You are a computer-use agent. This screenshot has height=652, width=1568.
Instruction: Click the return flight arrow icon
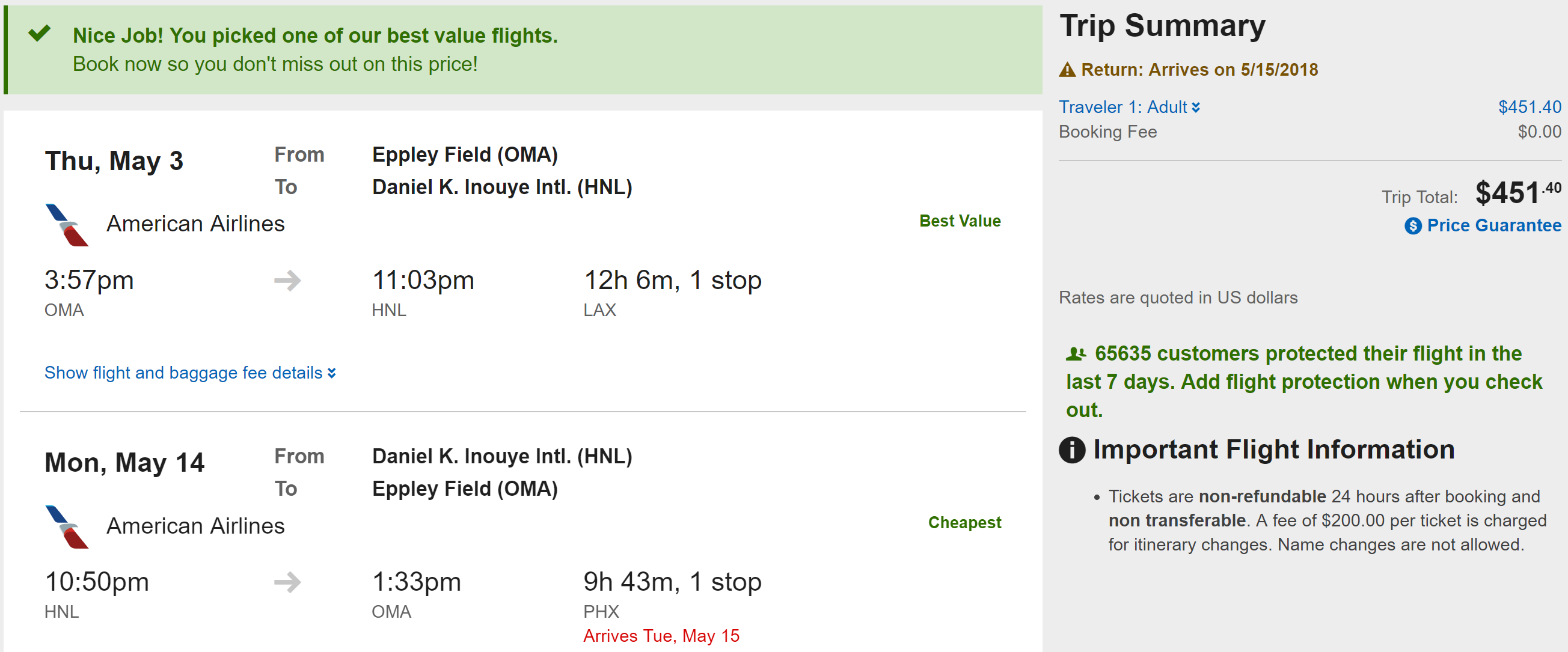(287, 582)
